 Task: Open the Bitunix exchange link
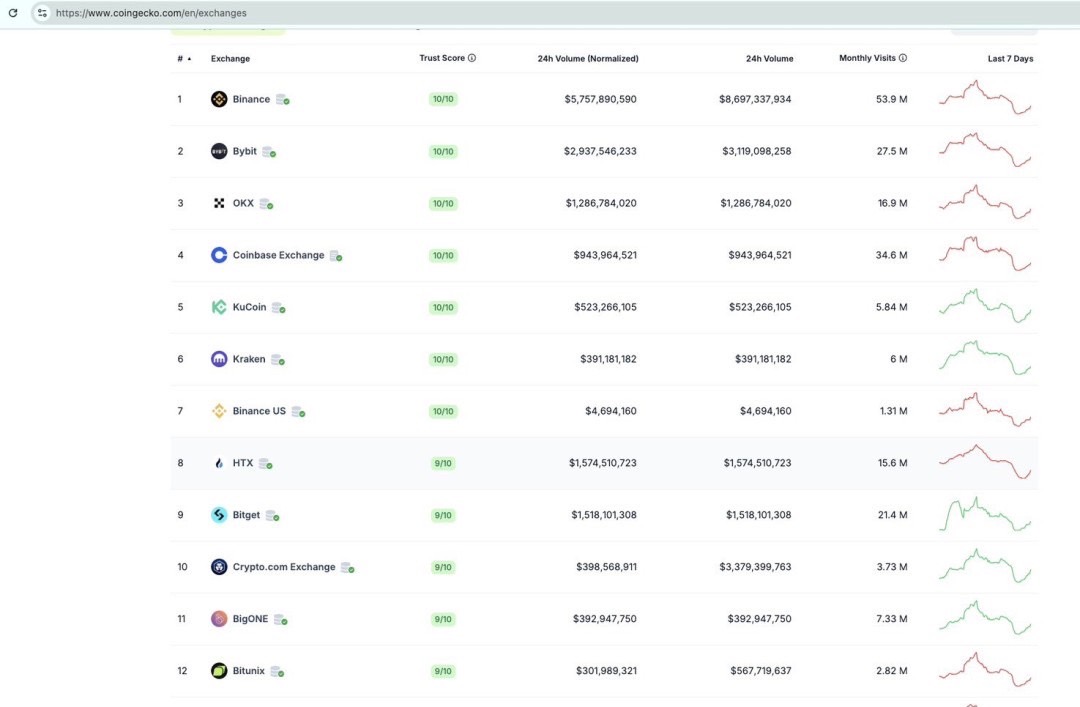pos(249,670)
